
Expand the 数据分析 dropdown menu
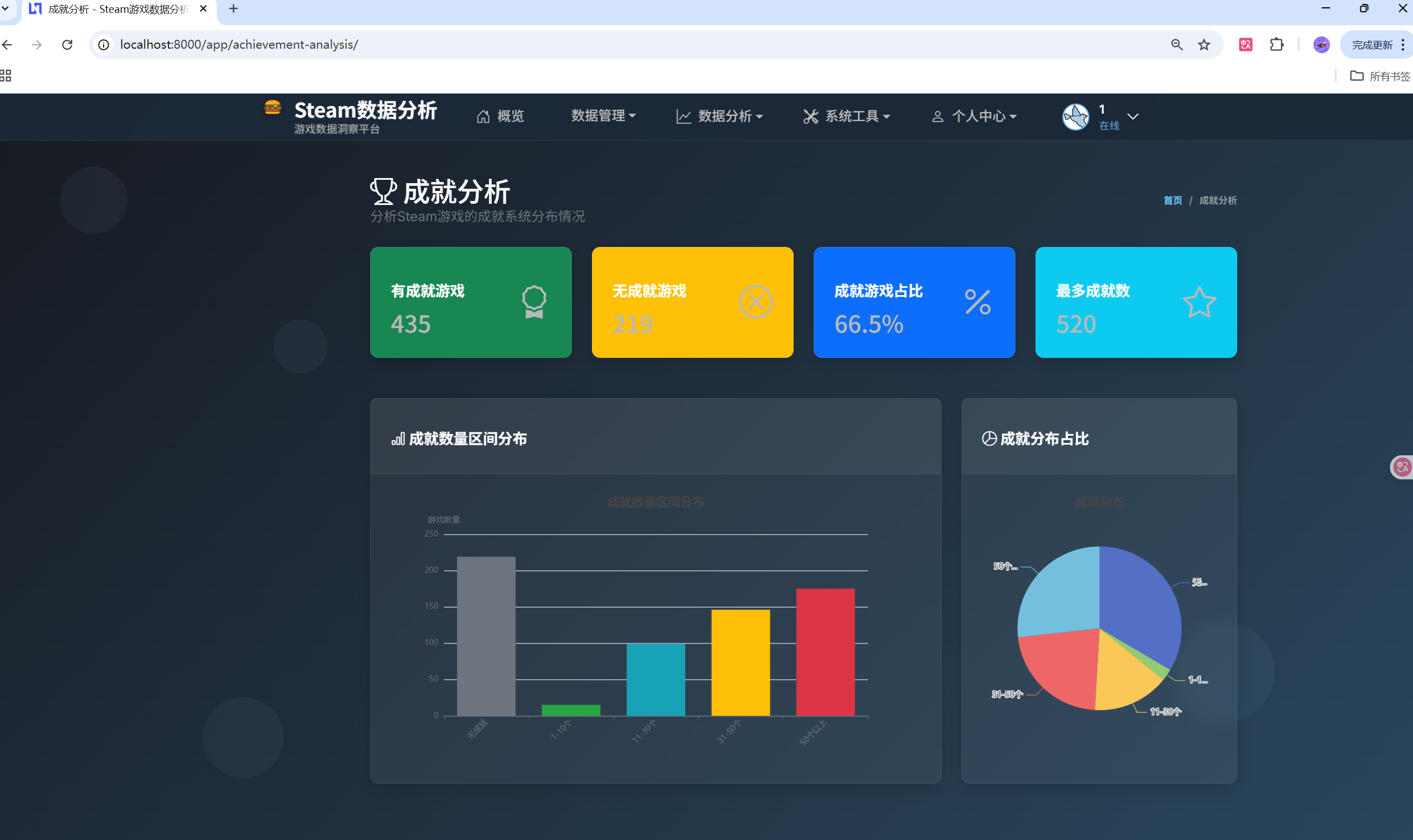click(x=720, y=116)
